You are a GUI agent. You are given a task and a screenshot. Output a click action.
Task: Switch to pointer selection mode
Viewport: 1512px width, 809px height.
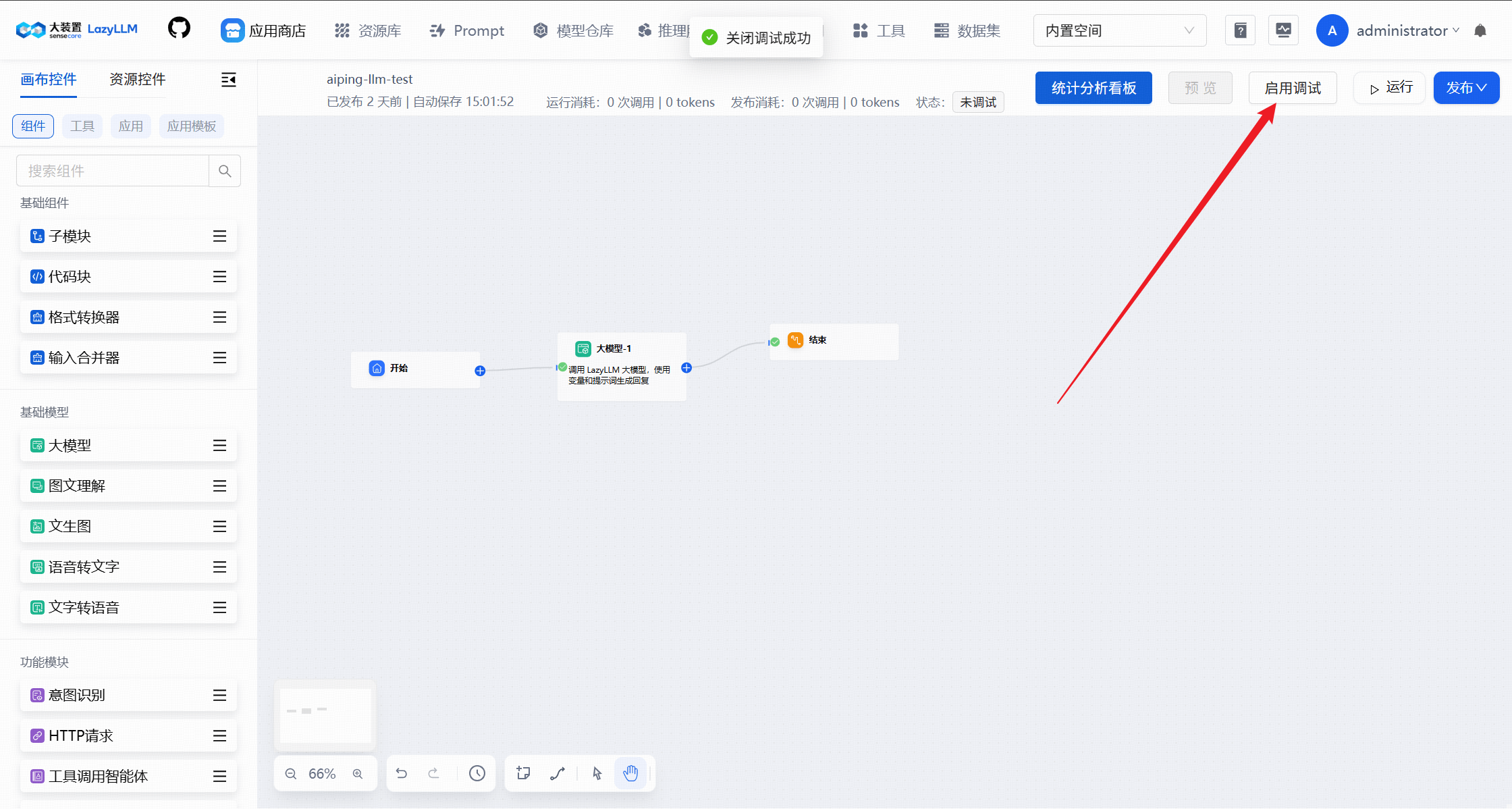tap(597, 773)
